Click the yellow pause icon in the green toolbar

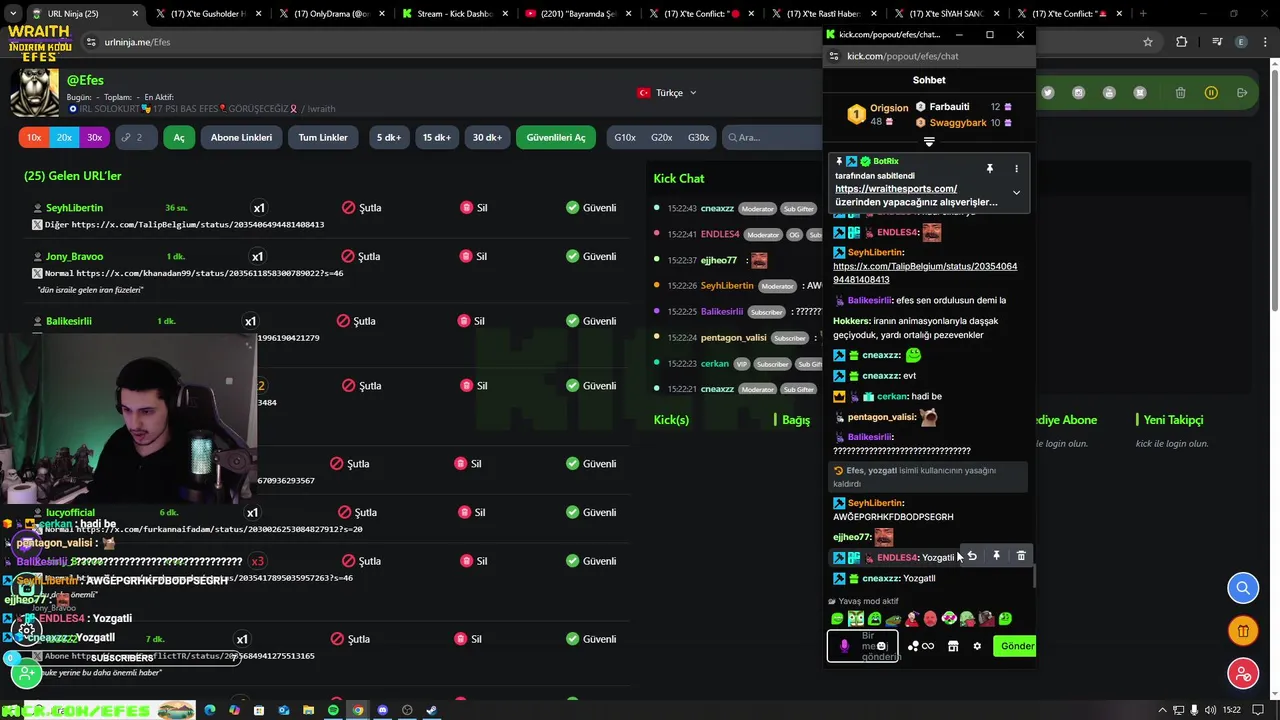(1211, 93)
